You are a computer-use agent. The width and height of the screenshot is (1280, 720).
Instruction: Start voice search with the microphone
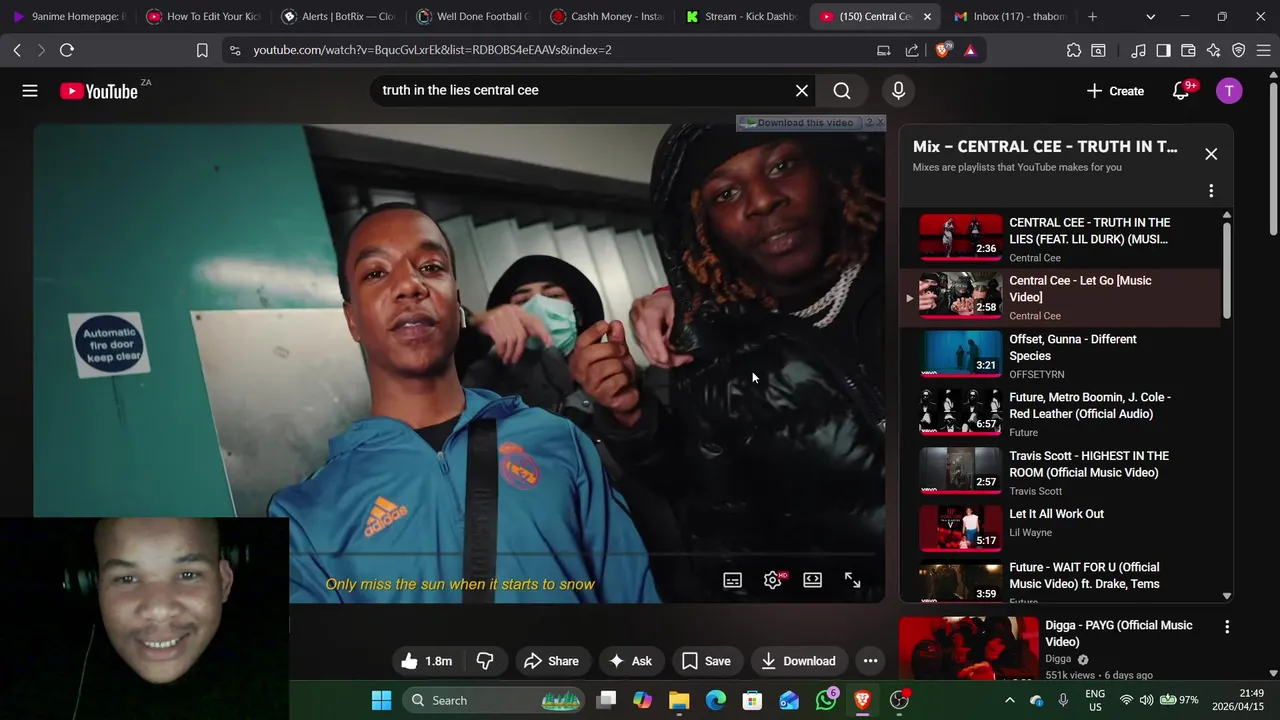click(898, 91)
